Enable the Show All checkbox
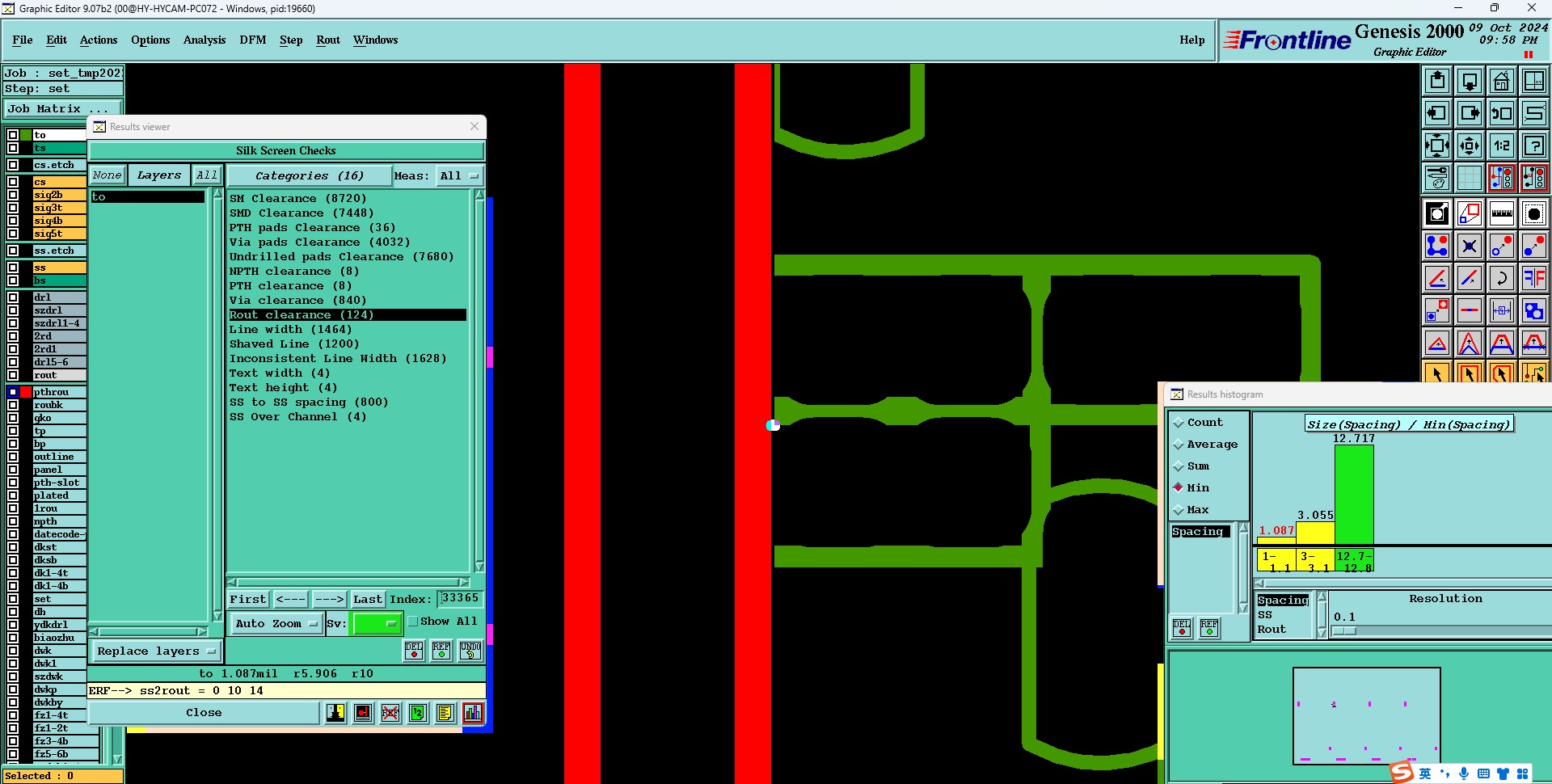 pyautogui.click(x=413, y=622)
